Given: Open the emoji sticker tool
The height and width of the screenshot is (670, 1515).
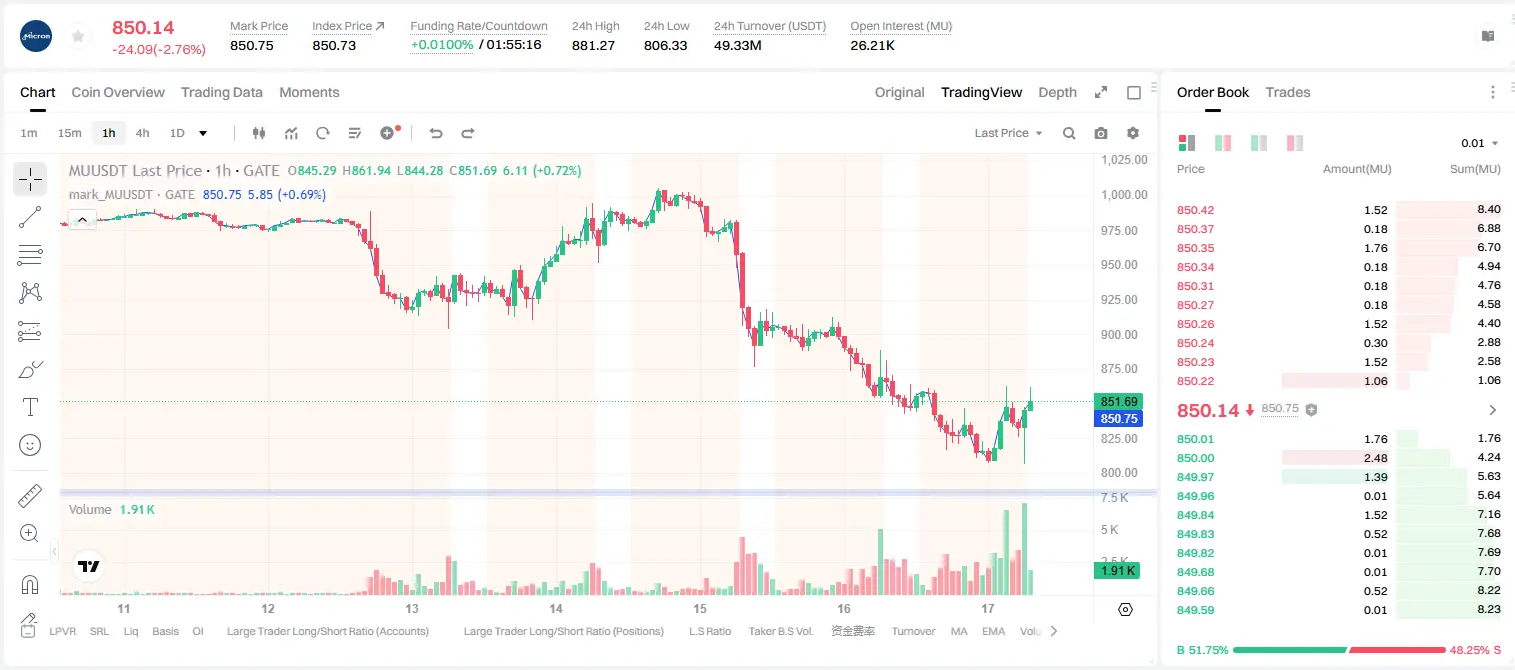Looking at the screenshot, I should click(30, 445).
